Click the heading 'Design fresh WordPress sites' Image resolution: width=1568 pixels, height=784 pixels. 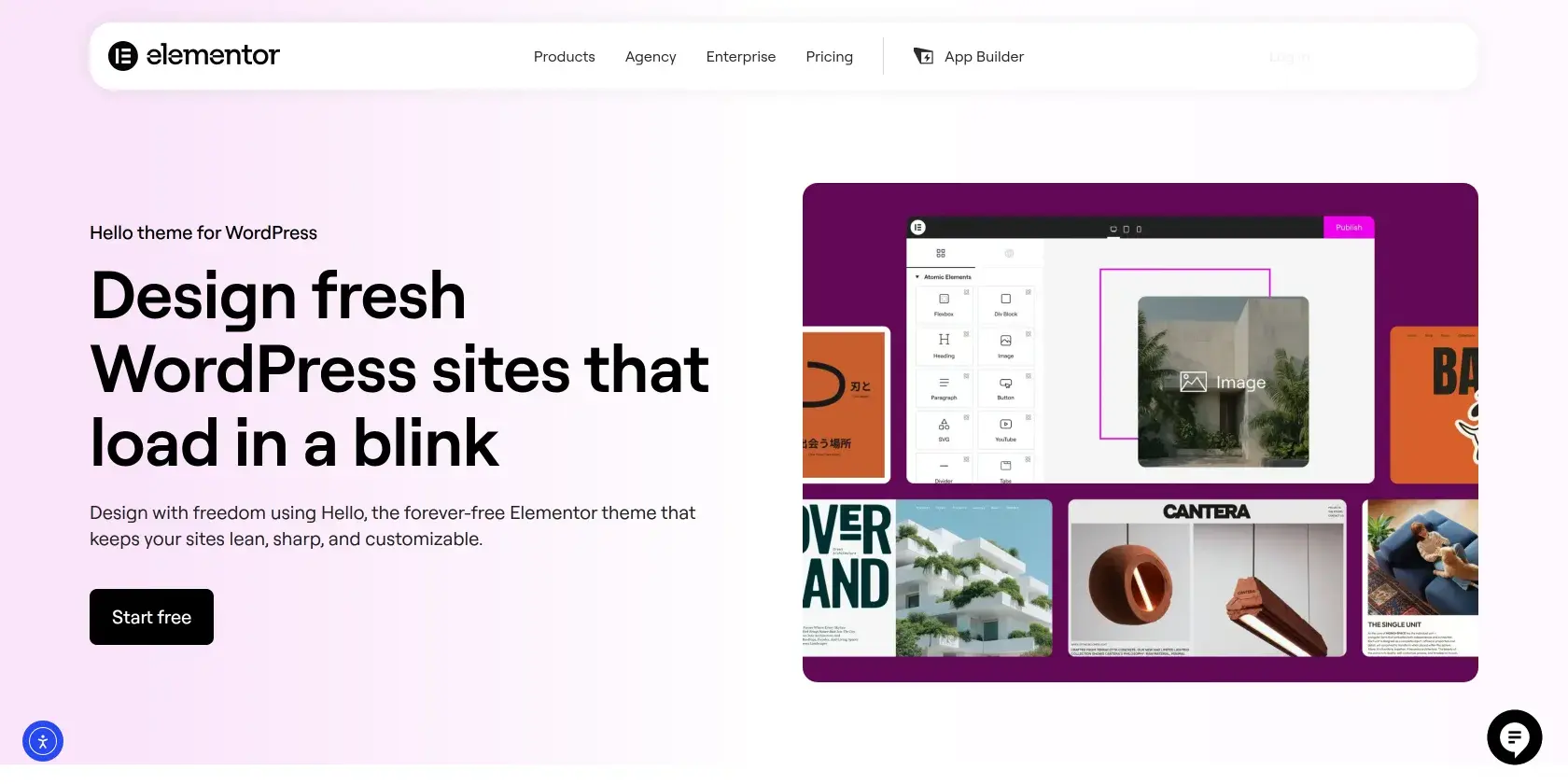coord(399,369)
